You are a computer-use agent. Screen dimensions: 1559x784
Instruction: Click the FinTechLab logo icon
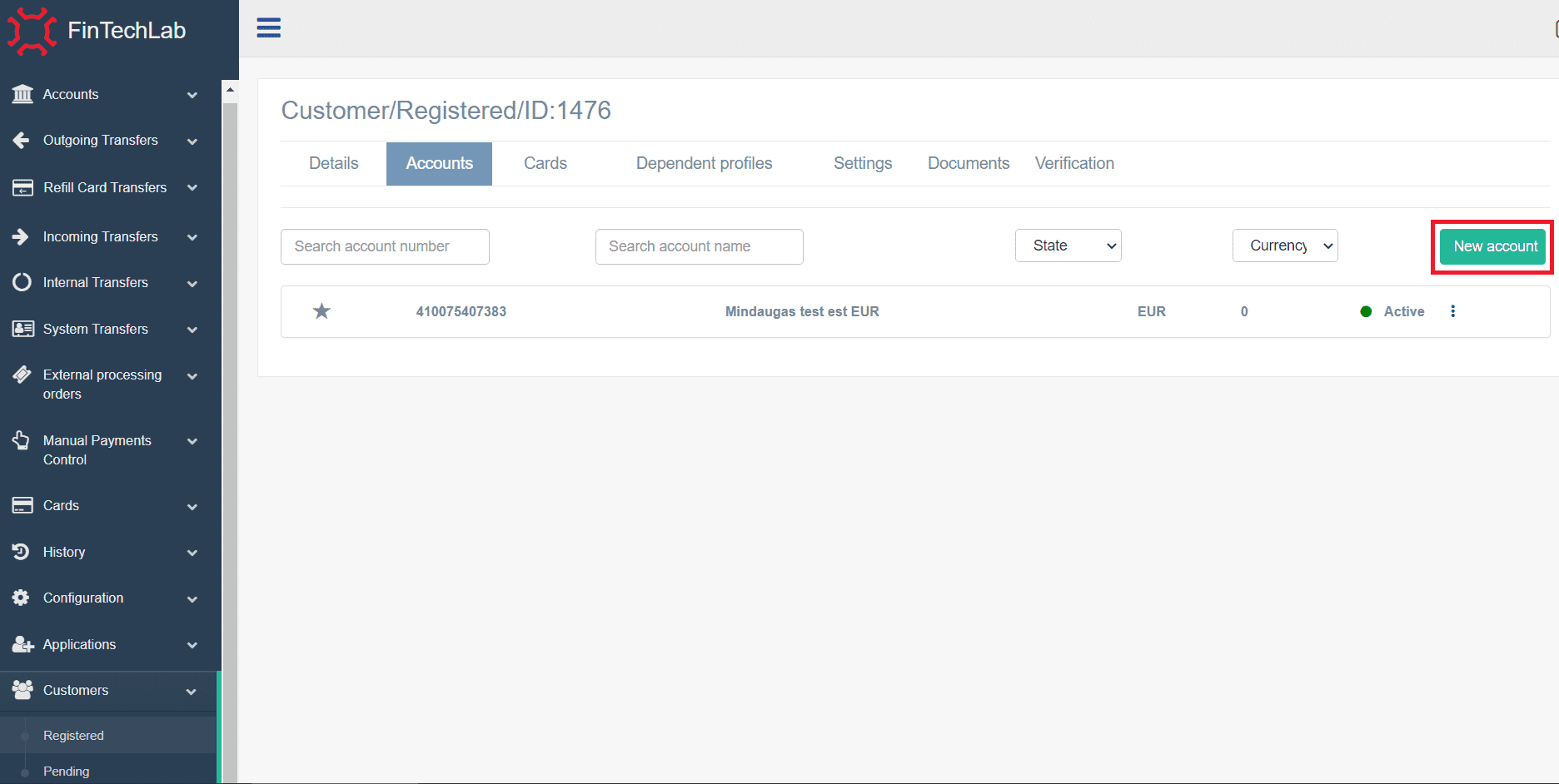tap(32, 31)
